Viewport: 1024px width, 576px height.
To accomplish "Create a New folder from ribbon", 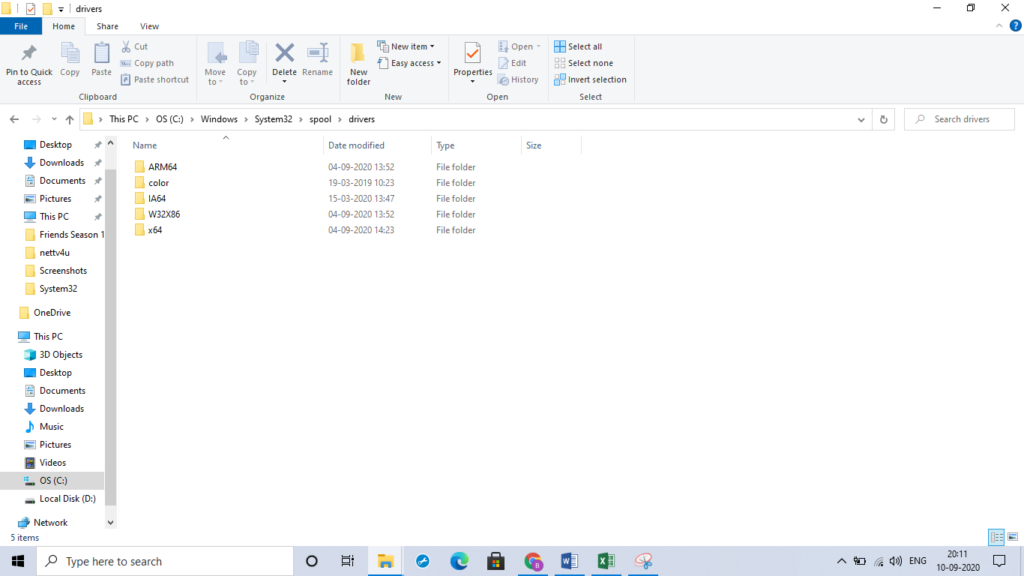I will click(x=358, y=62).
